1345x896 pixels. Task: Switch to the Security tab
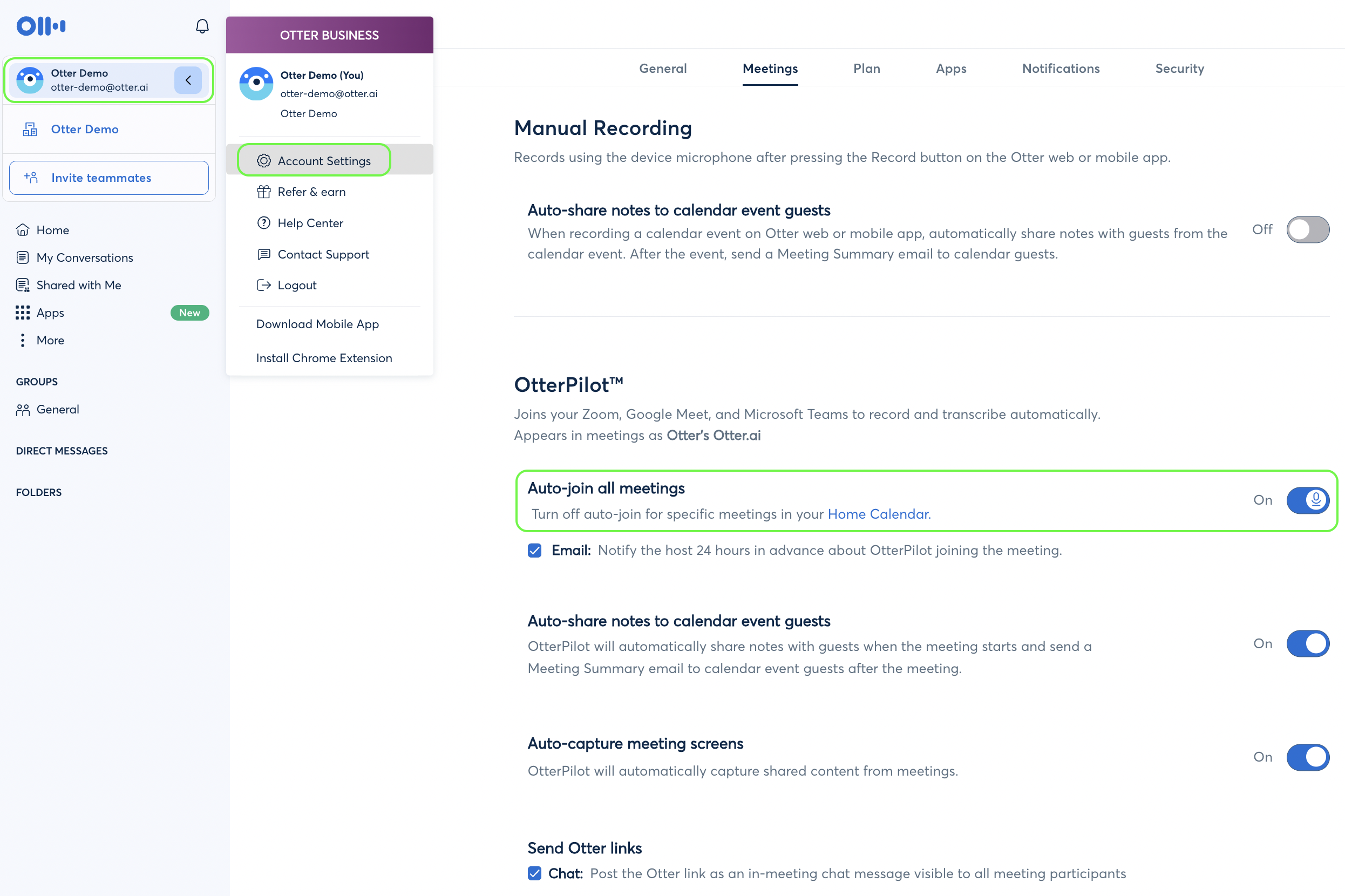point(1179,69)
